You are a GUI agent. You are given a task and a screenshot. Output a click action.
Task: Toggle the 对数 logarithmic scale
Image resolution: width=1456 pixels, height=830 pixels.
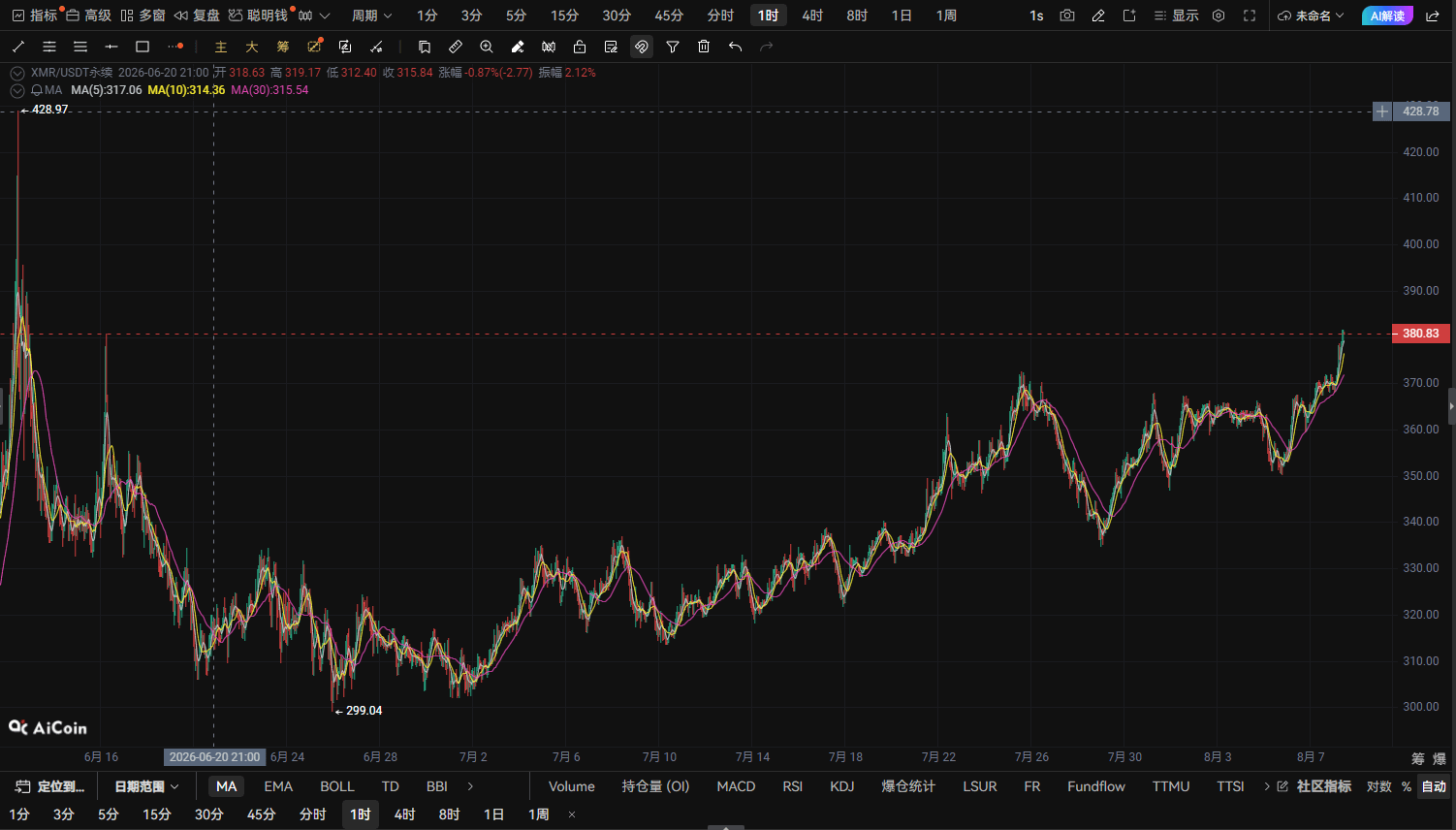(x=1379, y=786)
